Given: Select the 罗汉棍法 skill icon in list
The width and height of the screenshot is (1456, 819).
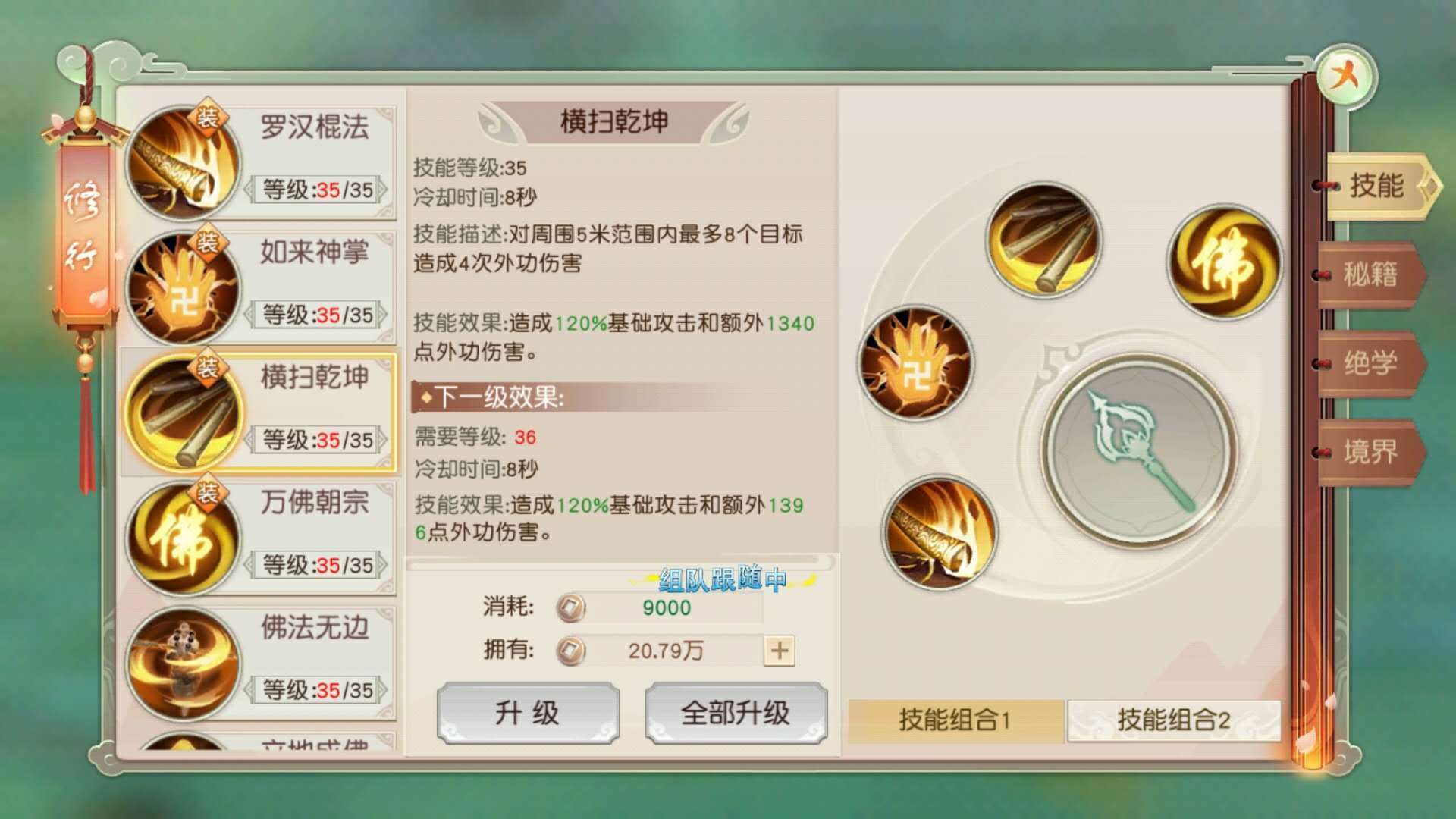Looking at the screenshot, I should 183,162.
